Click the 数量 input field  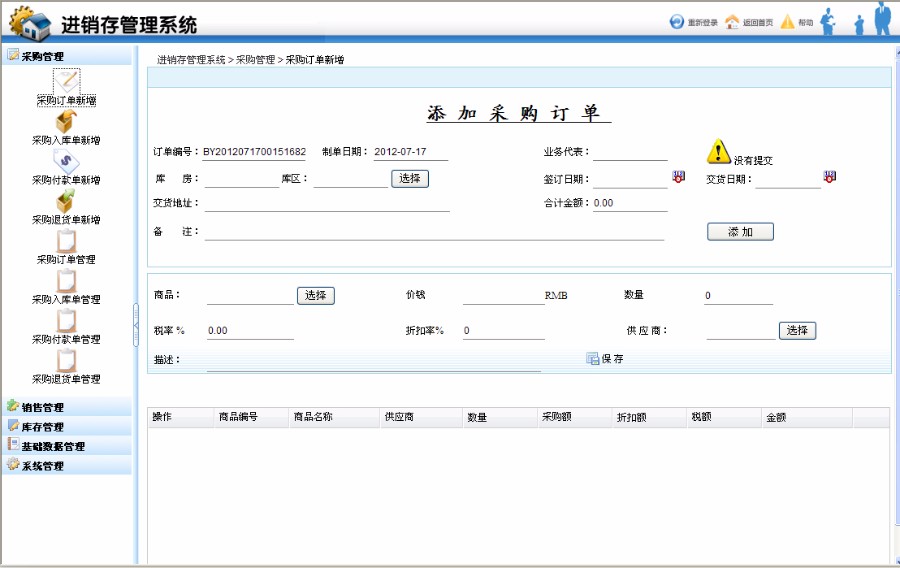[x=739, y=296]
